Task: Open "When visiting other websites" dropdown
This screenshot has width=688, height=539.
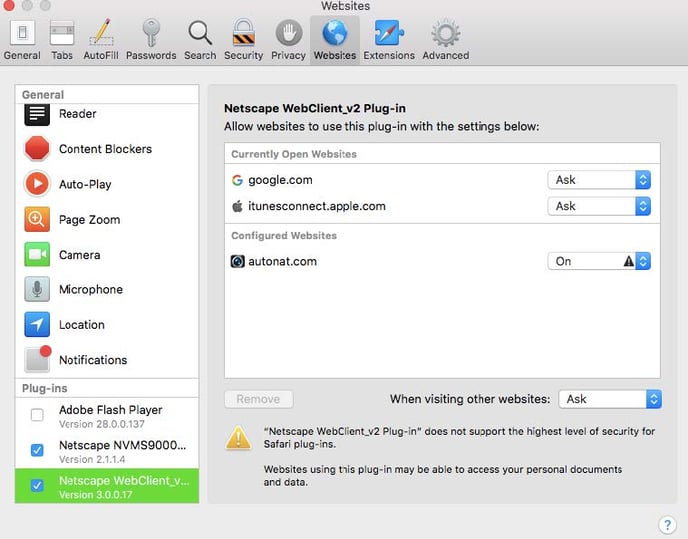Action: [x=609, y=399]
